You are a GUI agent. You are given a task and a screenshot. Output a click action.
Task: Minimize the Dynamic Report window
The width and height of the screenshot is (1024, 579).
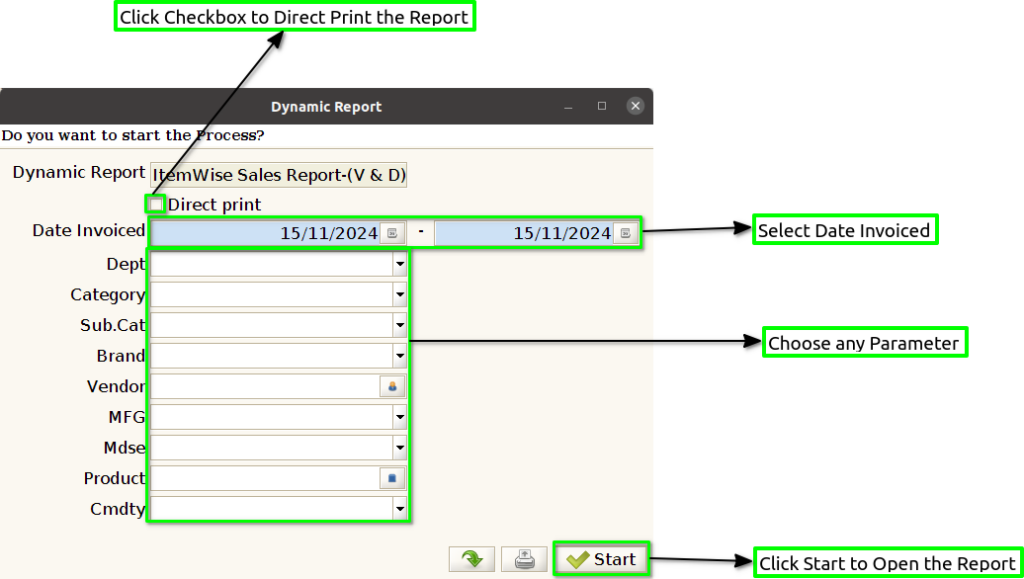click(x=568, y=106)
